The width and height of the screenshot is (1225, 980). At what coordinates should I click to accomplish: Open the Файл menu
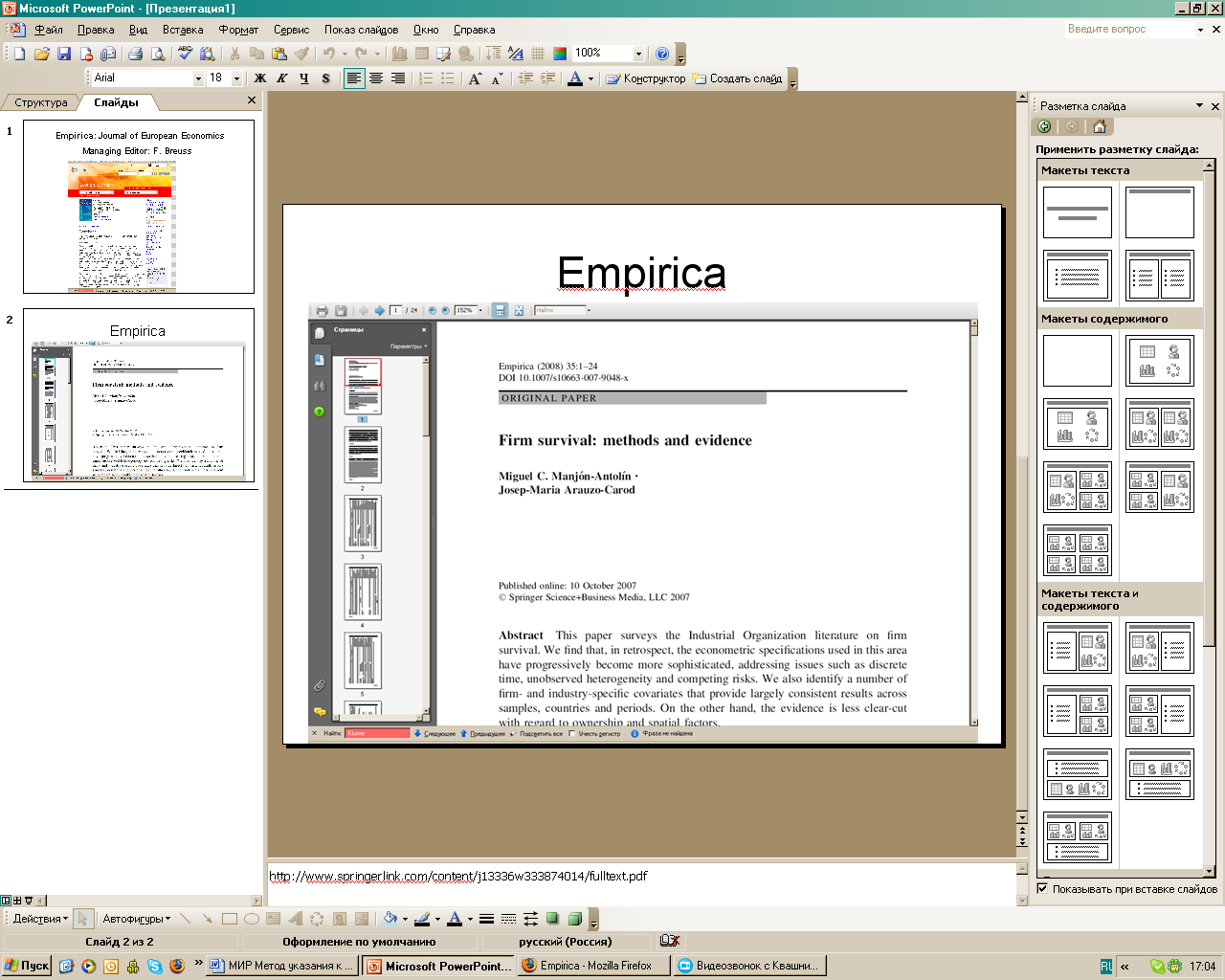click(x=49, y=30)
